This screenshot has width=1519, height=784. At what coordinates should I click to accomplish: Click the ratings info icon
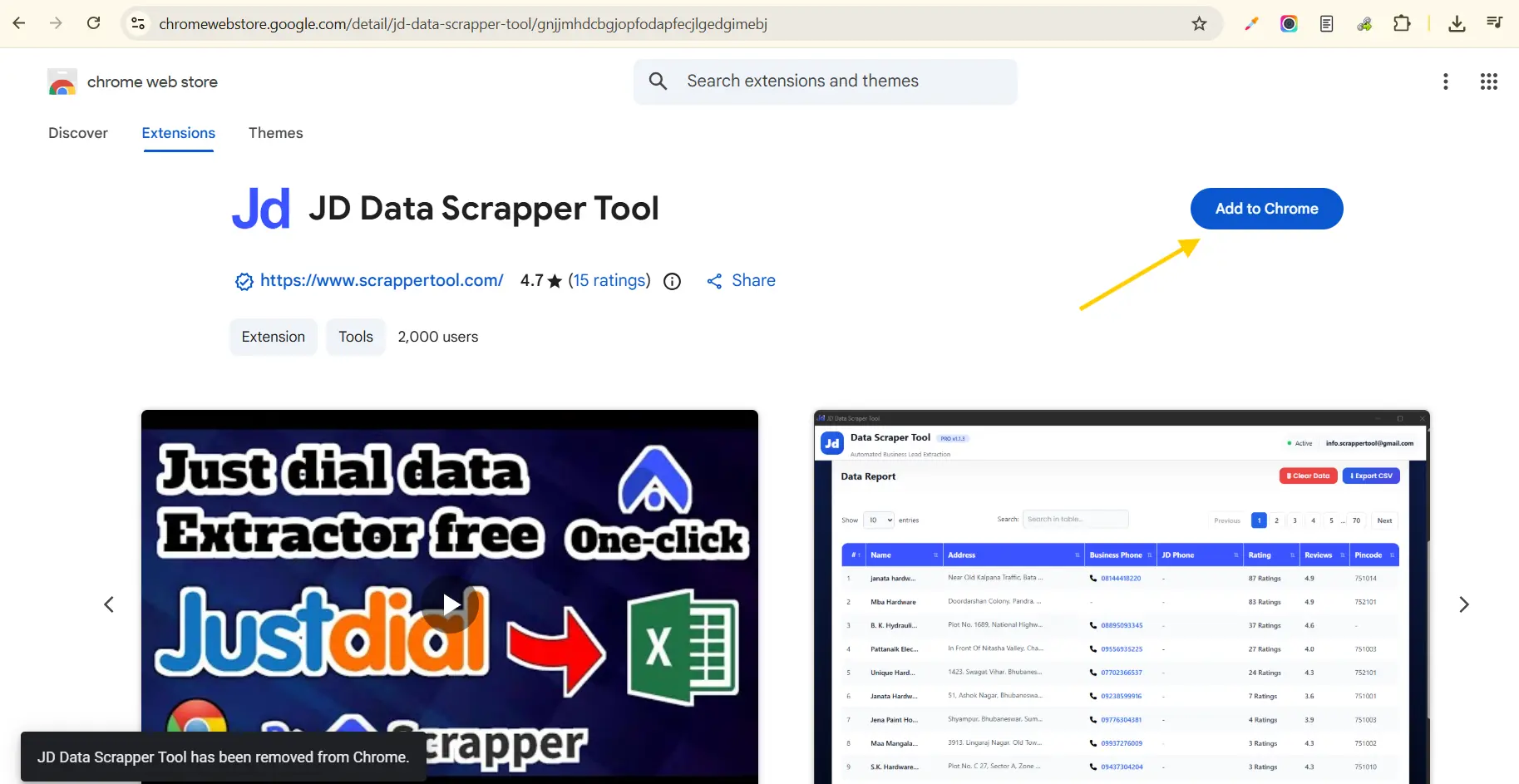pyautogui.click(x=672, y=281)
